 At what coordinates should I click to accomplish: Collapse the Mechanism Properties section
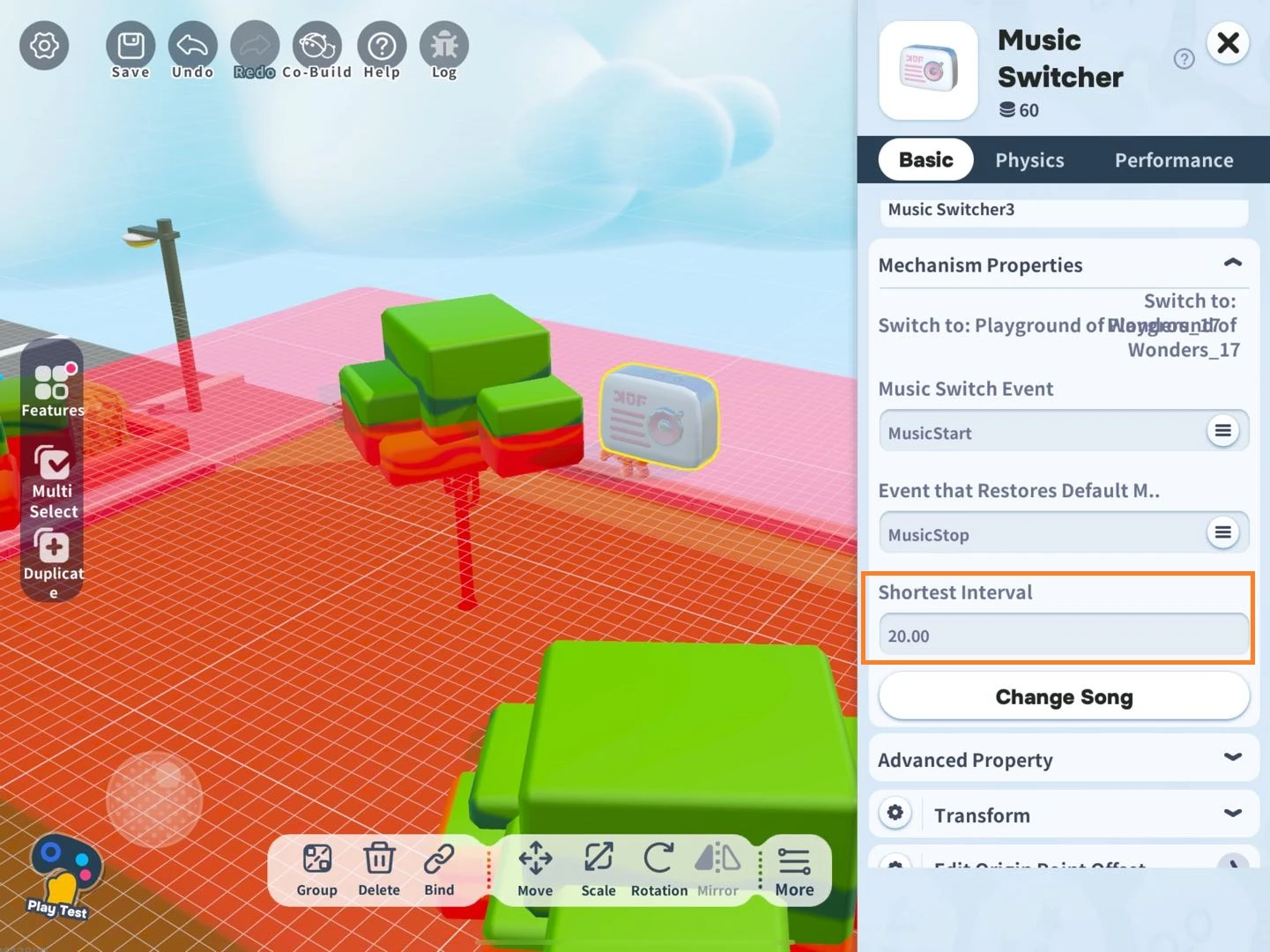[1233, 263]
